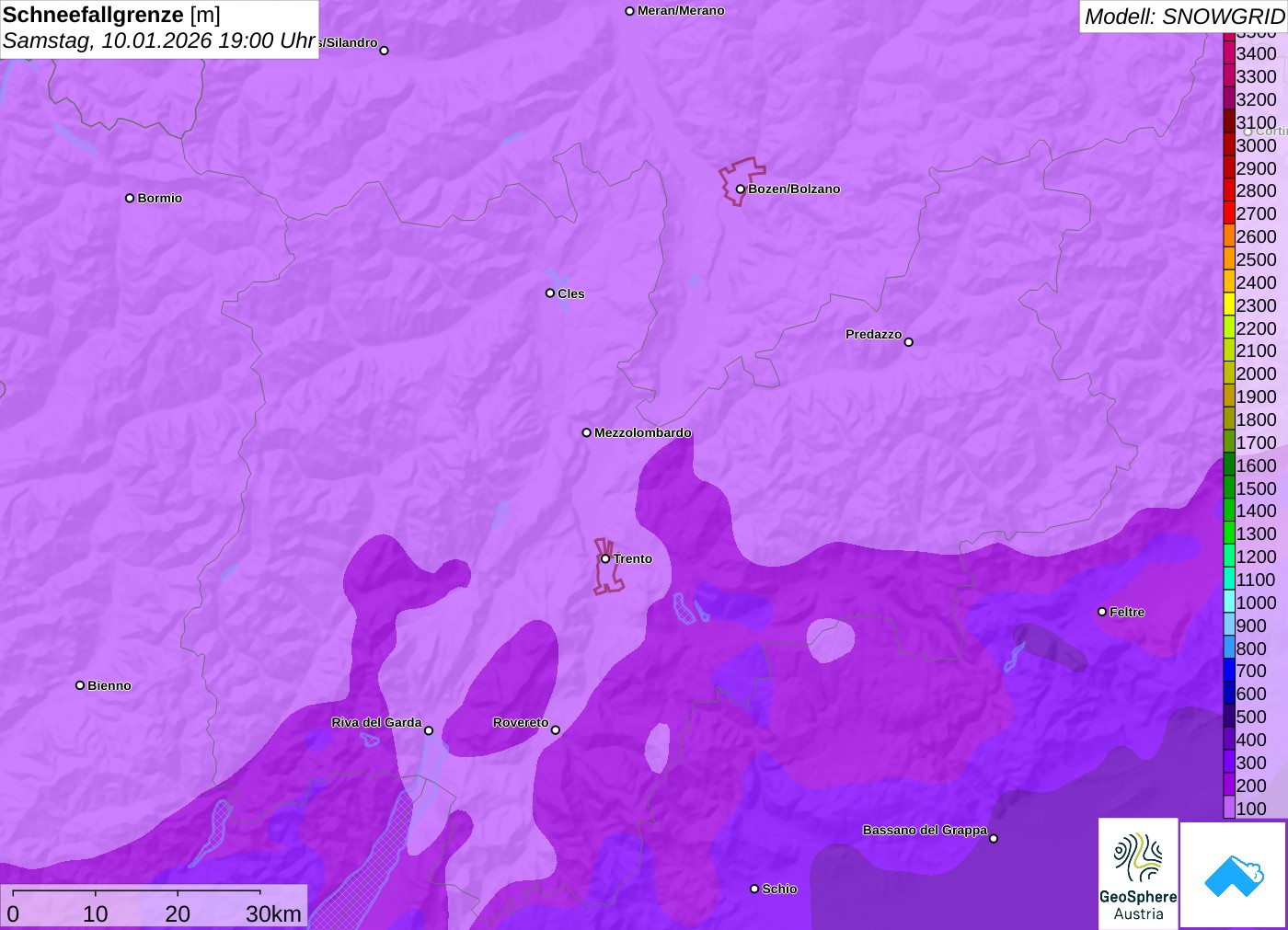Screen dimensions: 1288x930
Task: Click the Riva del Garda label
Action: 376,722
